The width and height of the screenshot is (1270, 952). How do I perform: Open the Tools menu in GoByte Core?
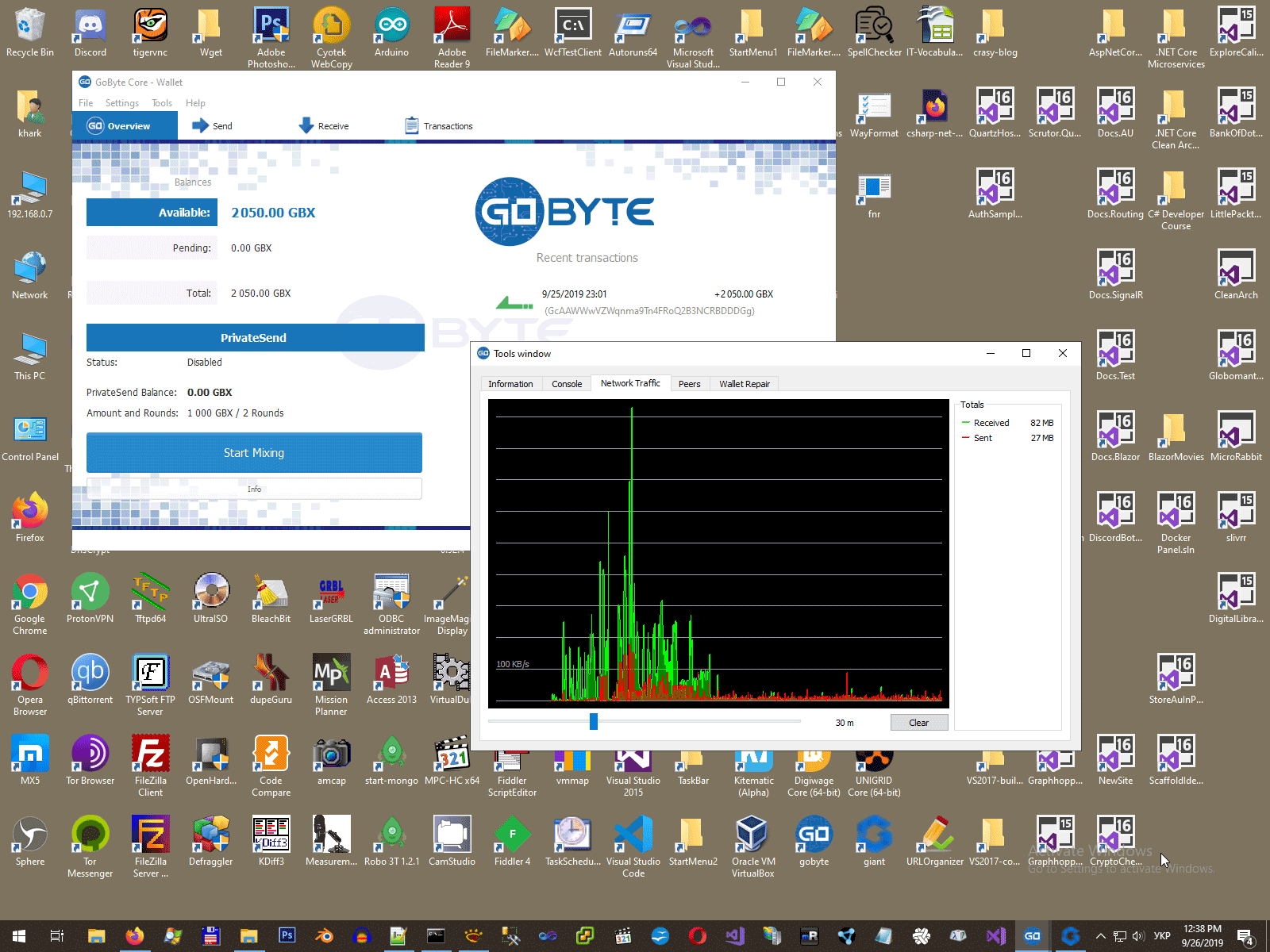162,103
